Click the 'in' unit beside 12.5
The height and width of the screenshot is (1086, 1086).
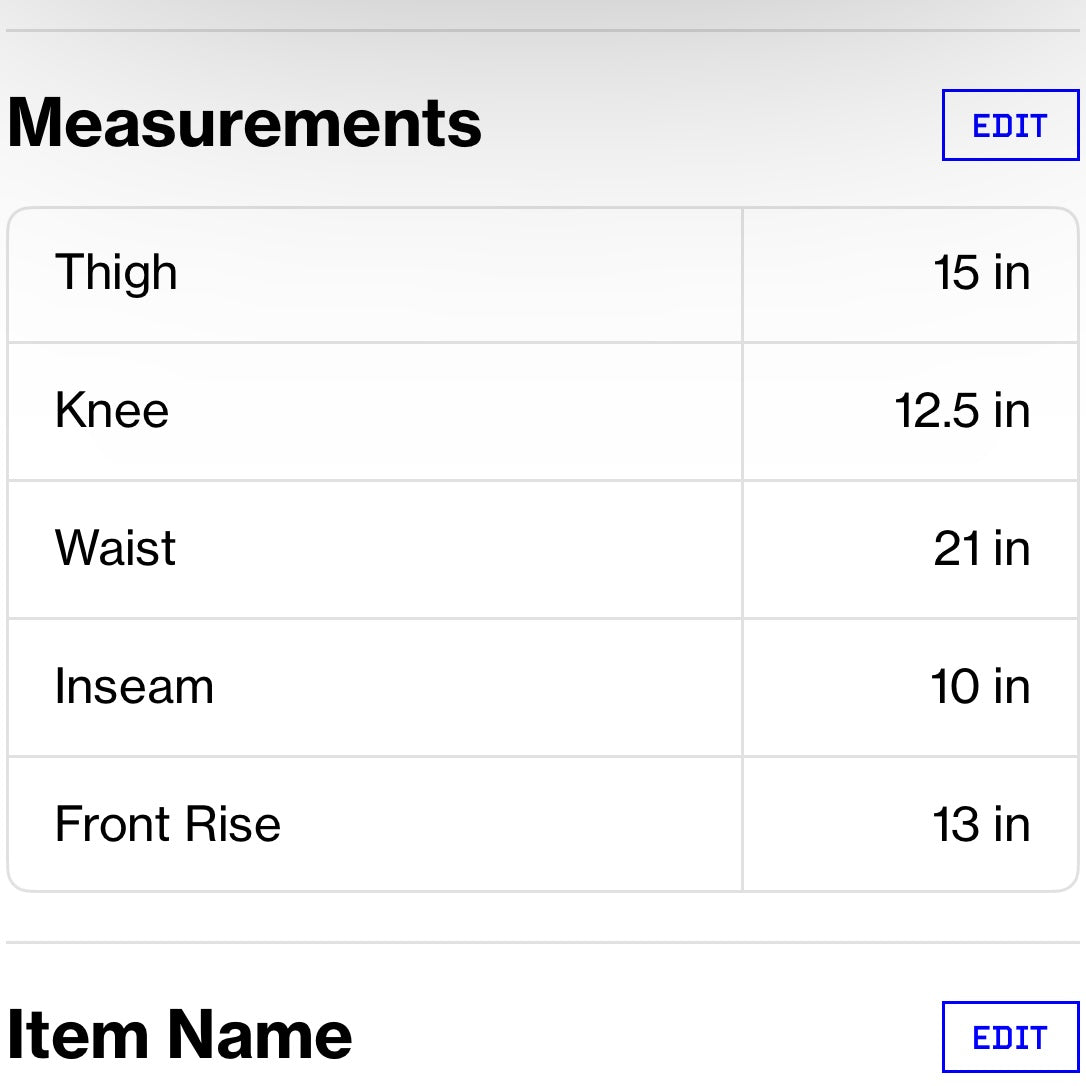click(1012, 411)
